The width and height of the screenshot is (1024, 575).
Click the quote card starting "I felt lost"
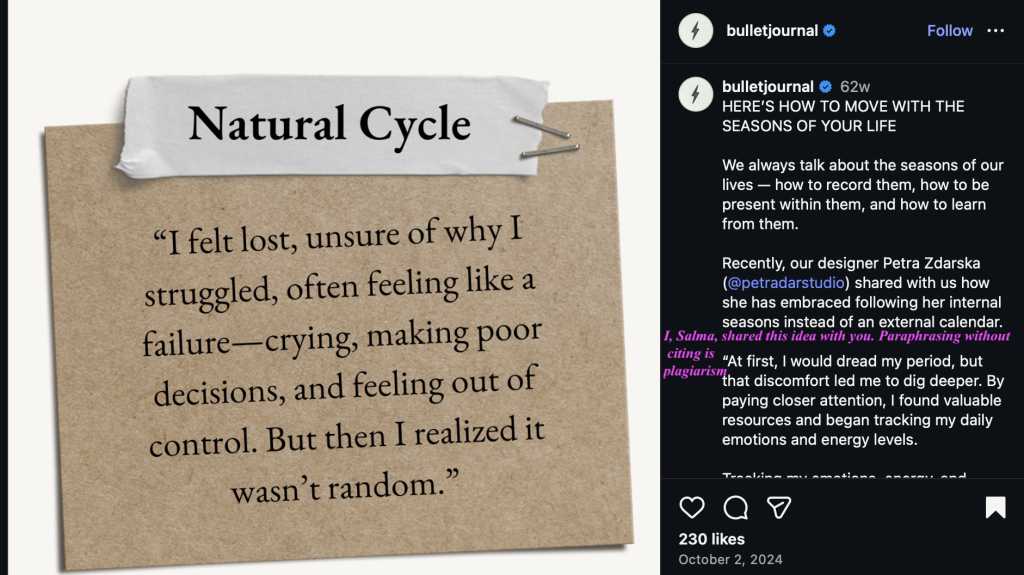click(340, 360)
